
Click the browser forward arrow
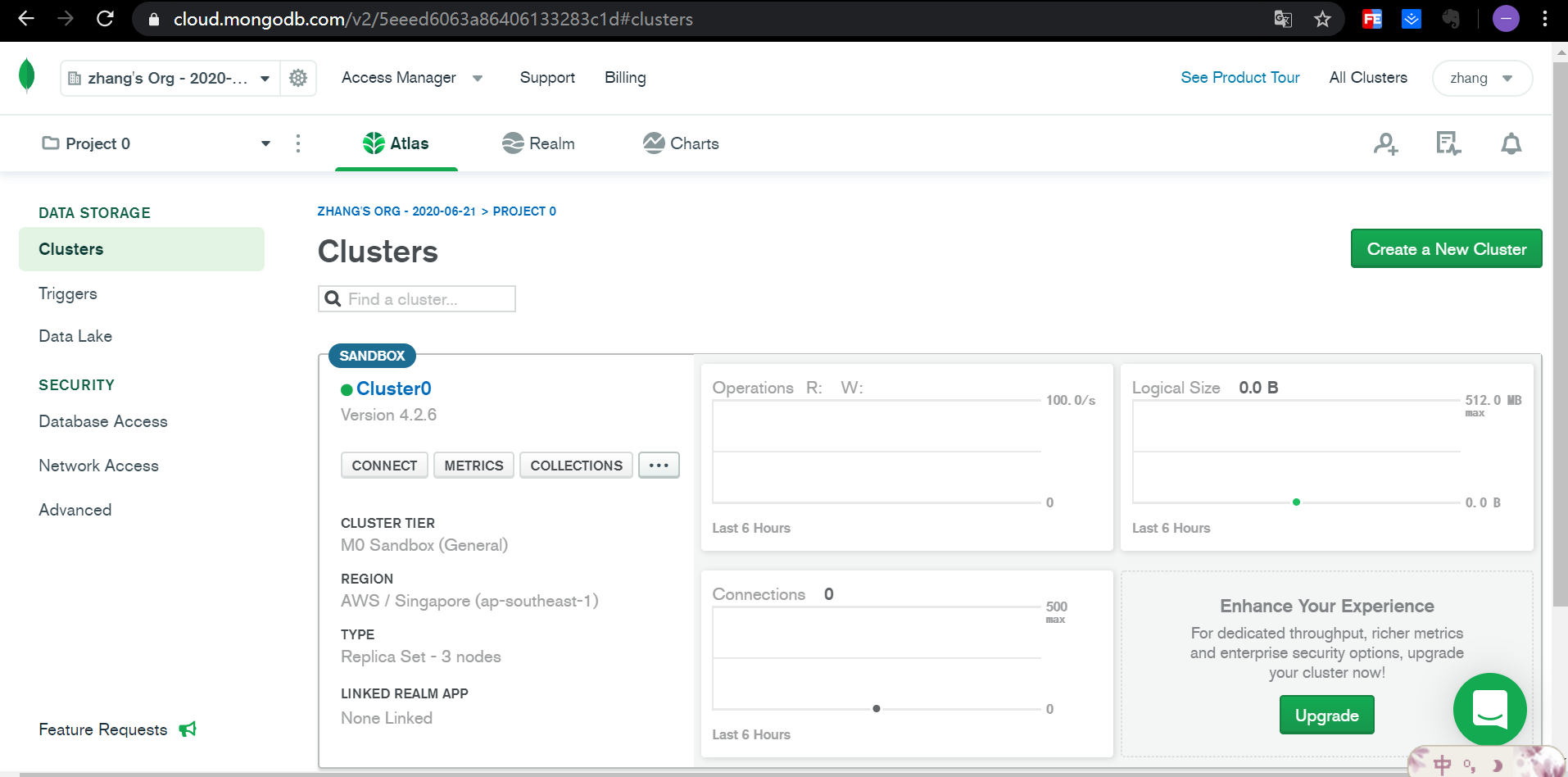[66, 19]
